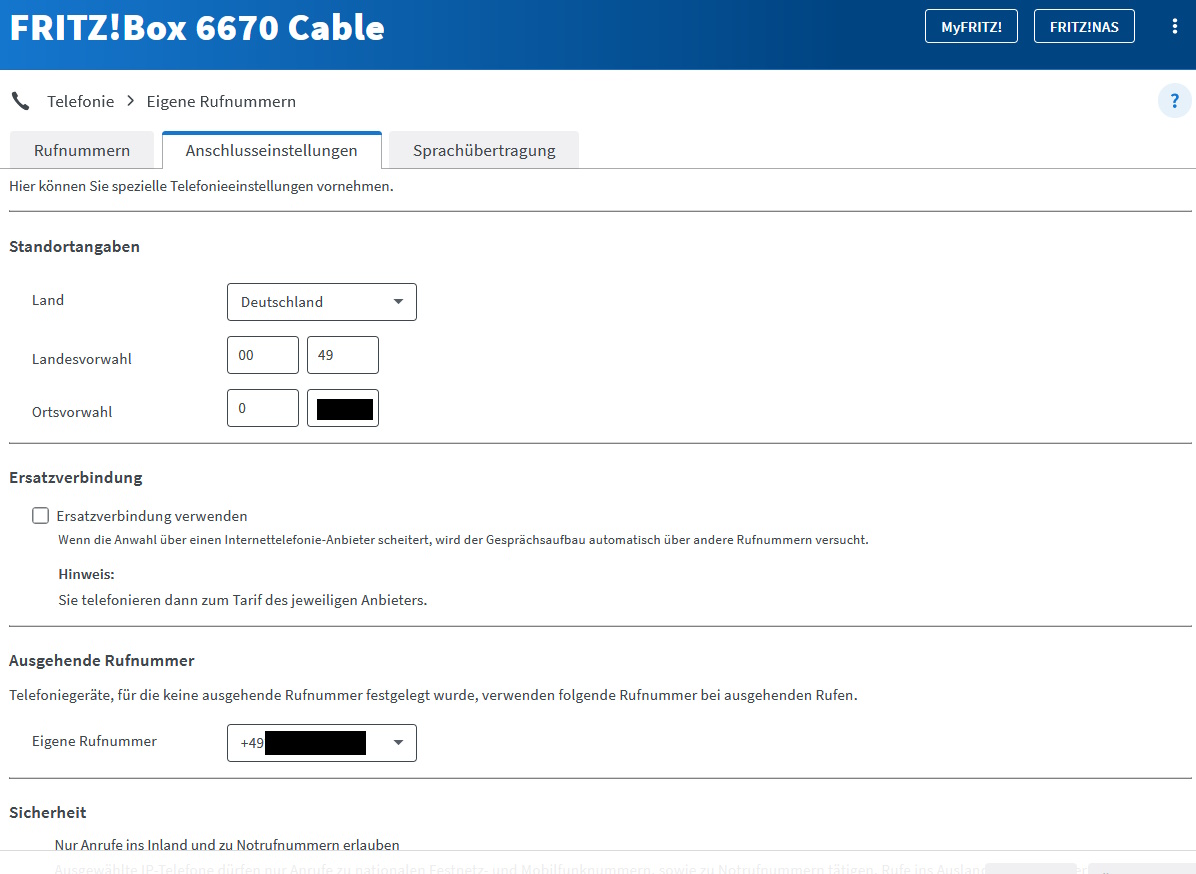The image size is (1196, 874).
Task: Click the 'Sie telefonieren dann zum Tarif' note
Action: (243, 600)
